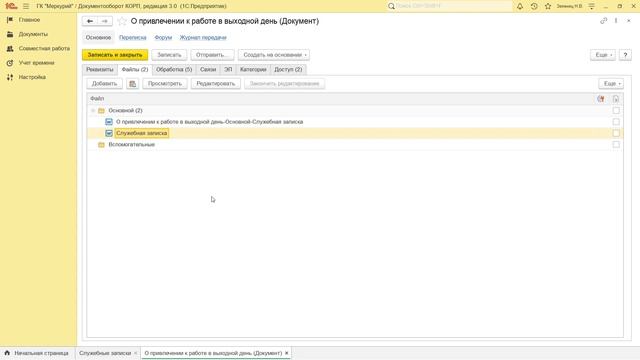640x360 pixels.
Task: Click Редактировать button
Action: coord(216,84)
